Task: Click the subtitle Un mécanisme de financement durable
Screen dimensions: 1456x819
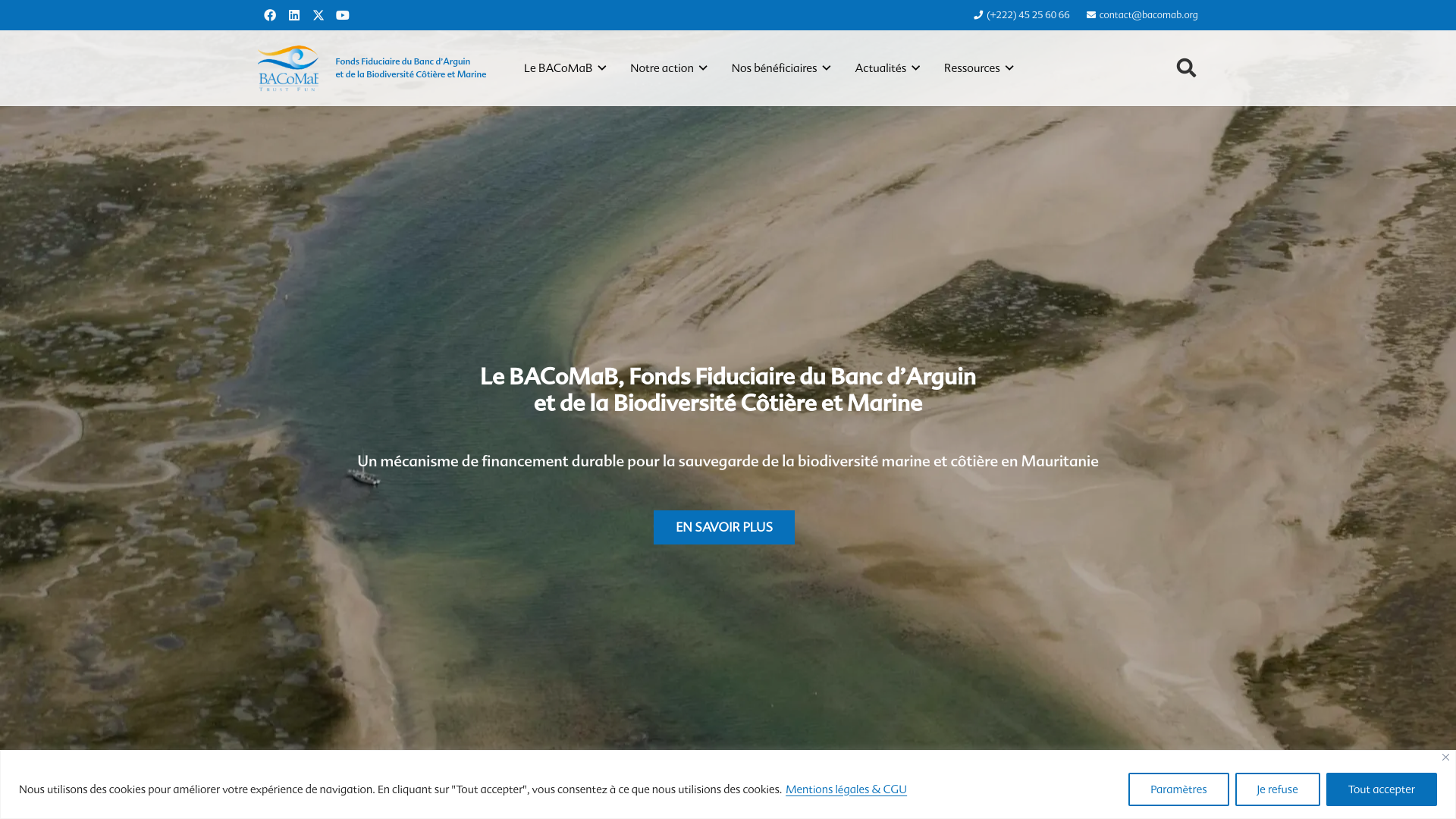Action: (x=728, y=461)
